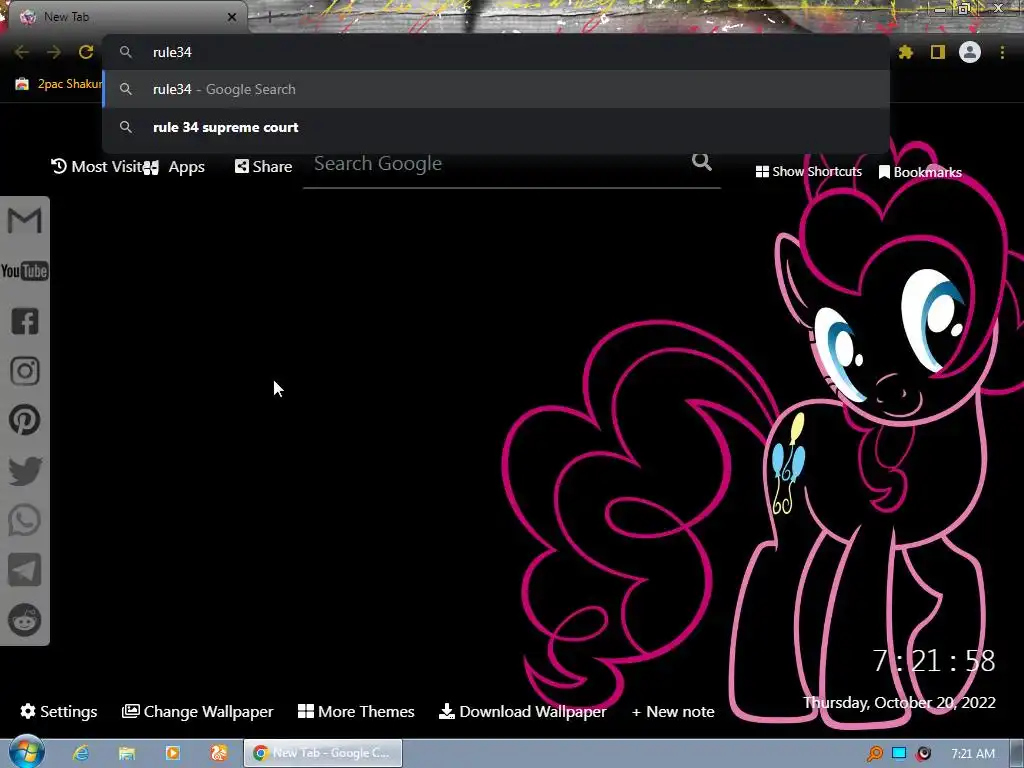Click Change Wallpaper
The height and width of the screenshot is (768, 1024).
tap(197, 711)
